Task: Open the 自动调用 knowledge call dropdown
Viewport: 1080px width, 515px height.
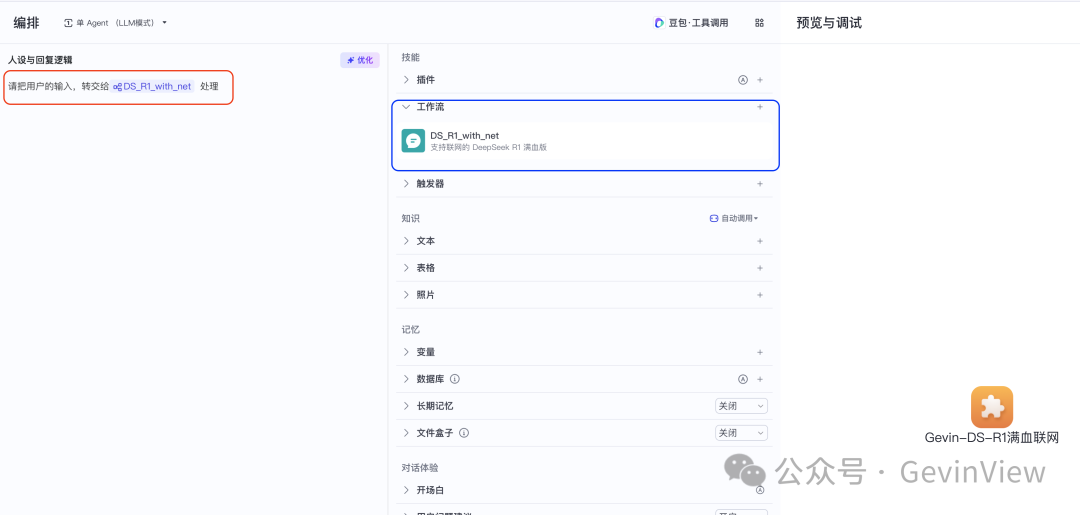Action: click(734, 218)
